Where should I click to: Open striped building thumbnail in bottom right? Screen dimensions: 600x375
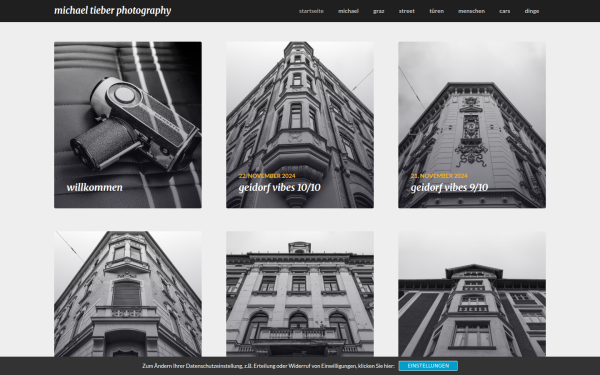point(472,294)
